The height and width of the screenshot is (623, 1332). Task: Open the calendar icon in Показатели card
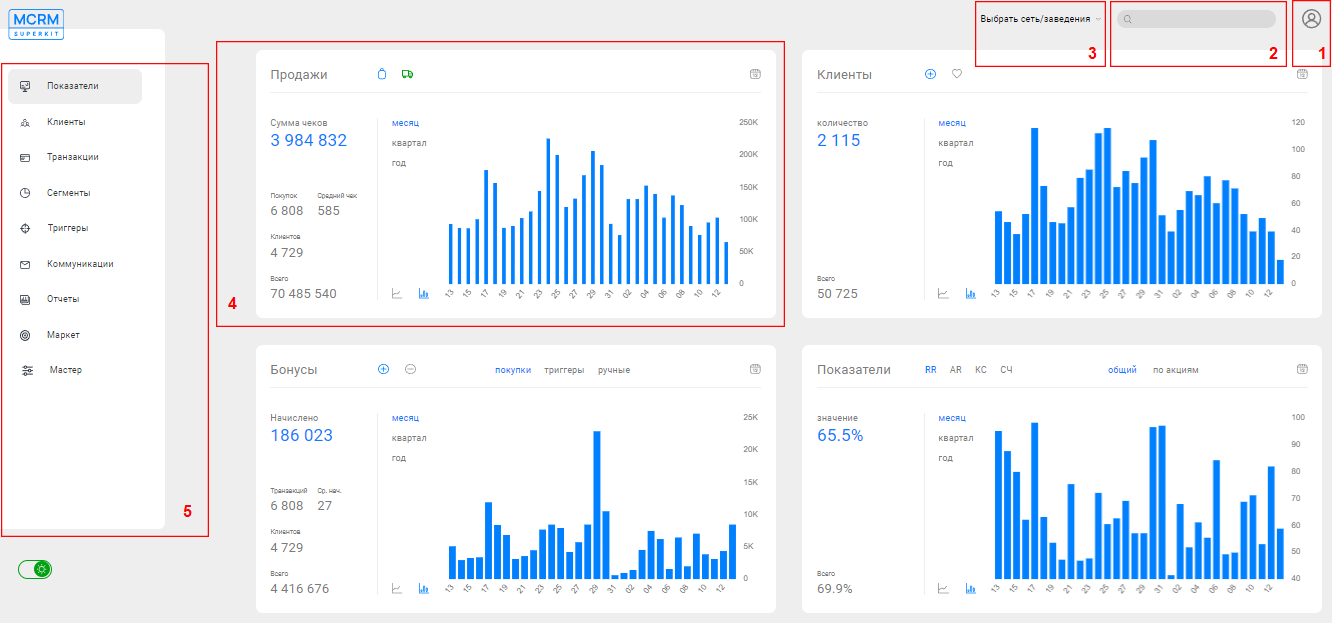coord(1302,369)
